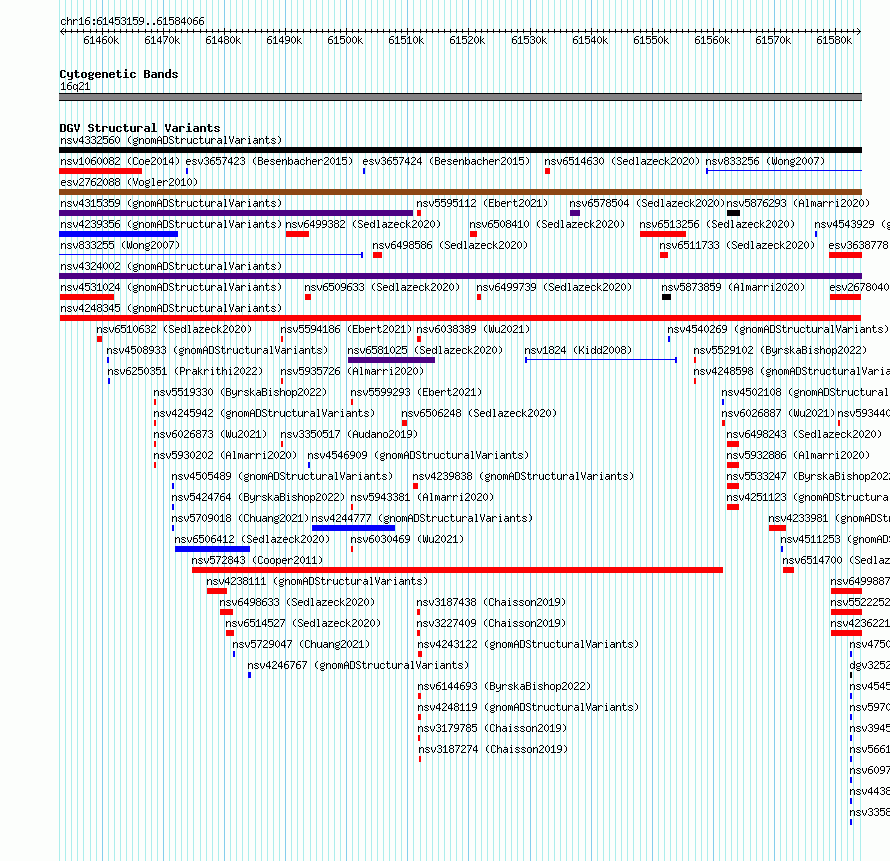Click the nsv833255 (Wong2007) label
Image resolution: width=890 pixels, height=861 pixels.
120,245
